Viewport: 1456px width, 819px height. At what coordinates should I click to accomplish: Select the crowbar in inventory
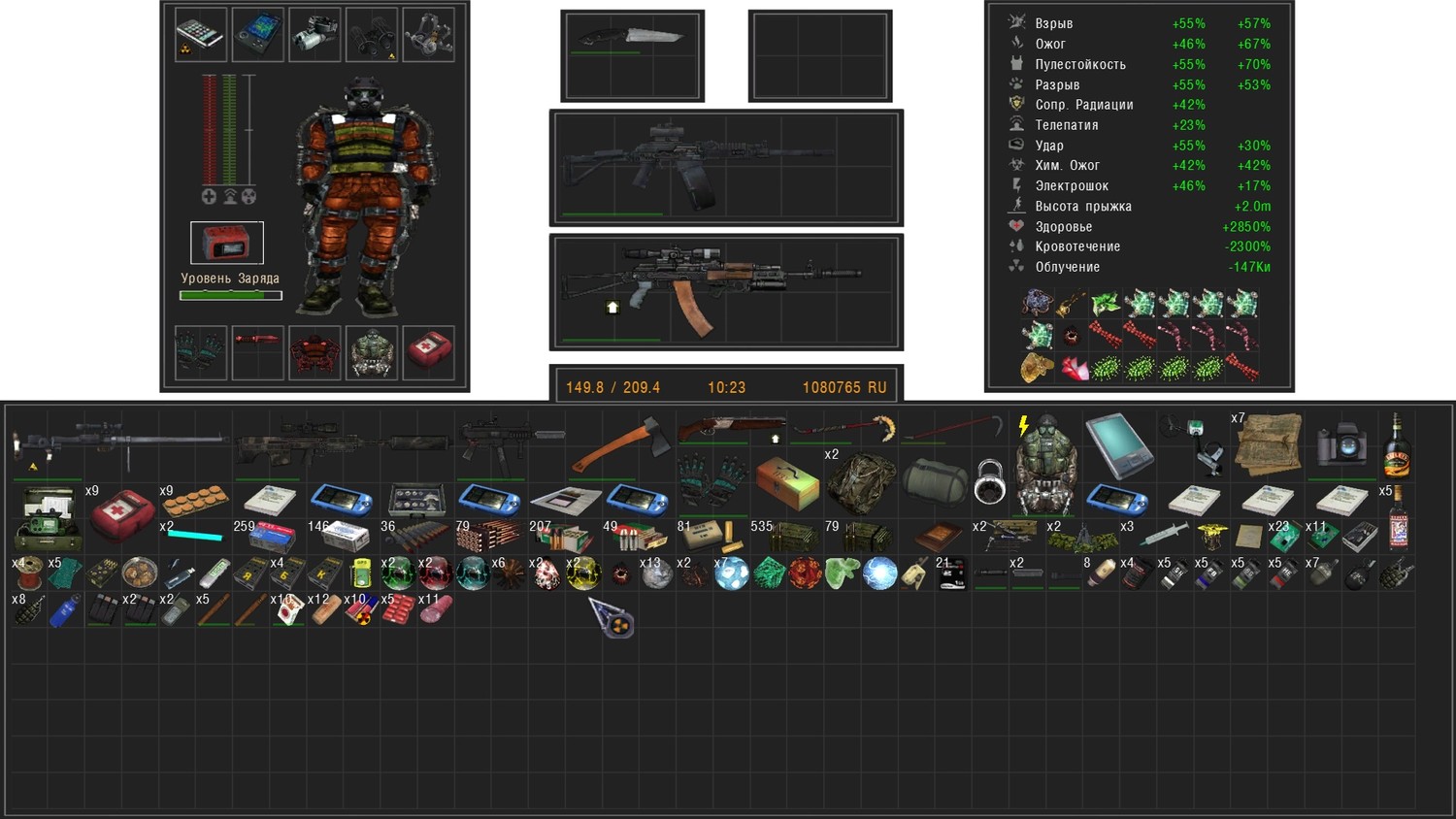tap(951, 427)
